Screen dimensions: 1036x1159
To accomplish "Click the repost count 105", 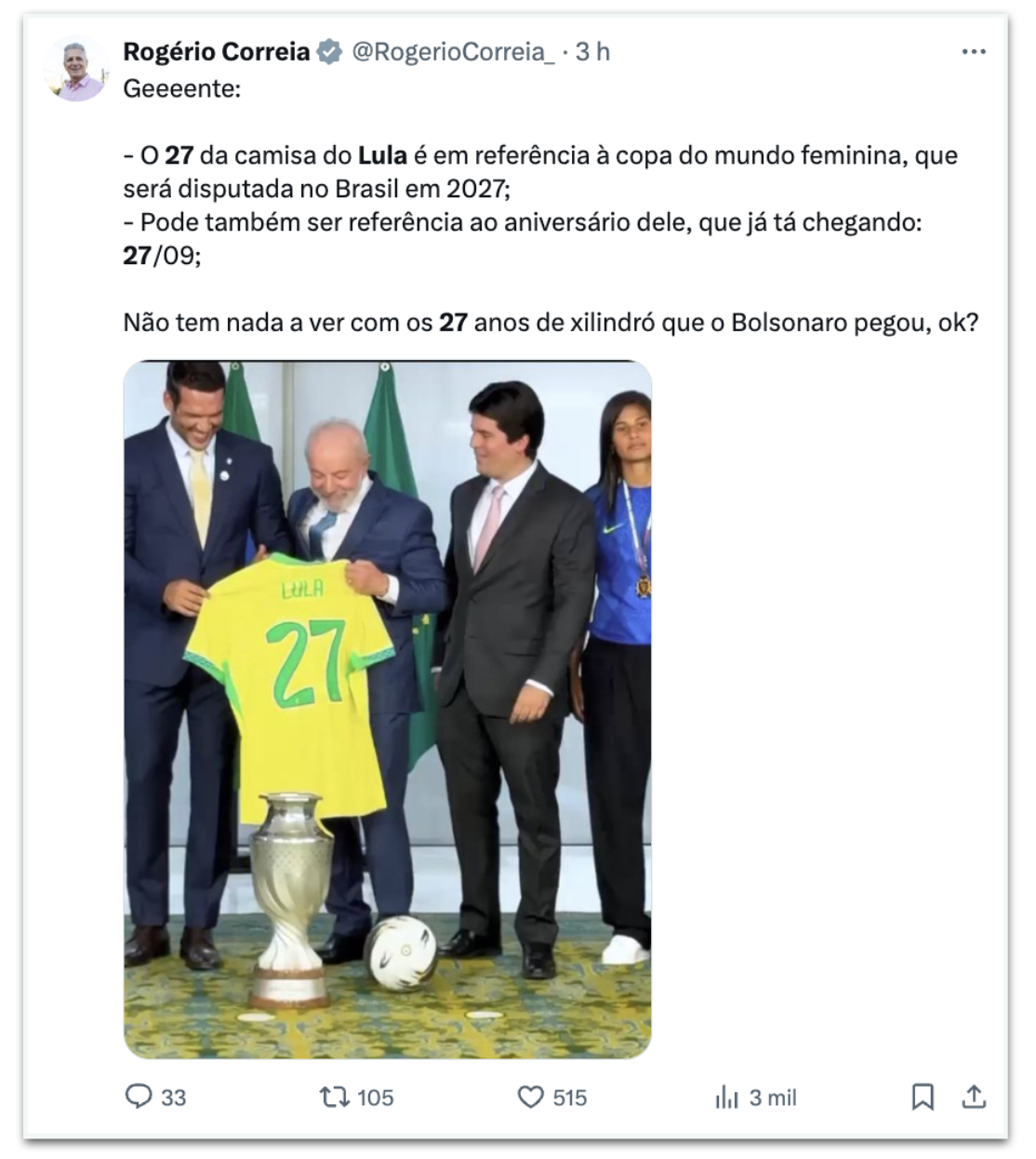I will coord(376,1098).
